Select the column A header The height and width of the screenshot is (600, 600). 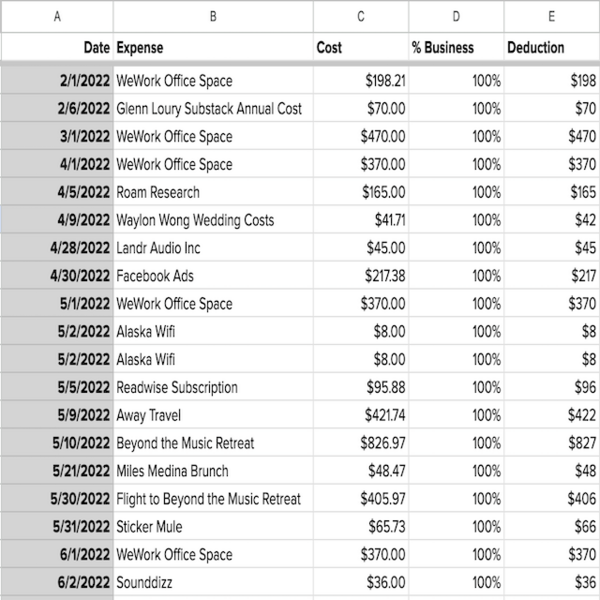56,17
